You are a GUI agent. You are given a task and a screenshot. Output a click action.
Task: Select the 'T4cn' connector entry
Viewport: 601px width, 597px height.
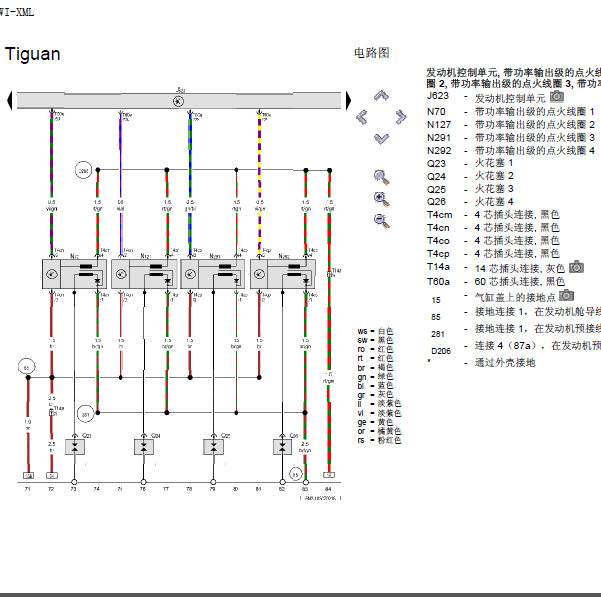[x=493, y=228]
